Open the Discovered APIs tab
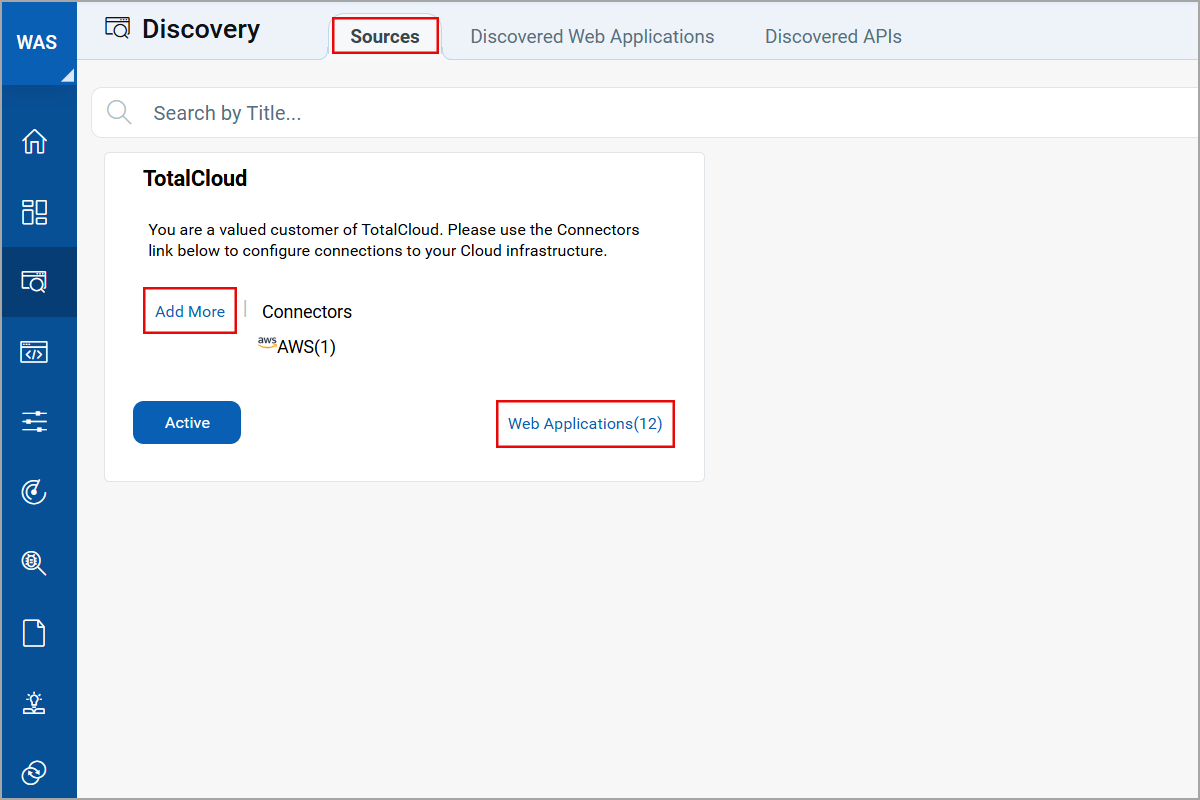Viewport: 1200px width, 800px height. pyautogui.click(x=833, y=37)
